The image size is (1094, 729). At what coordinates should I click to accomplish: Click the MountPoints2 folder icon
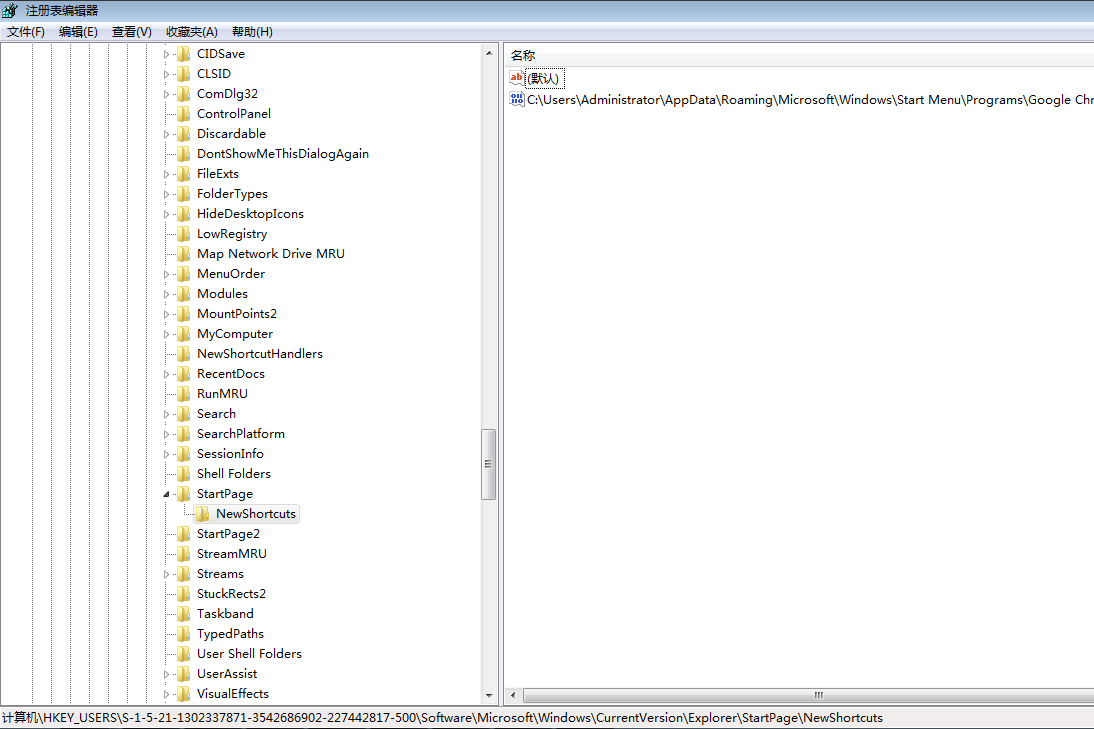pos(183,314)
